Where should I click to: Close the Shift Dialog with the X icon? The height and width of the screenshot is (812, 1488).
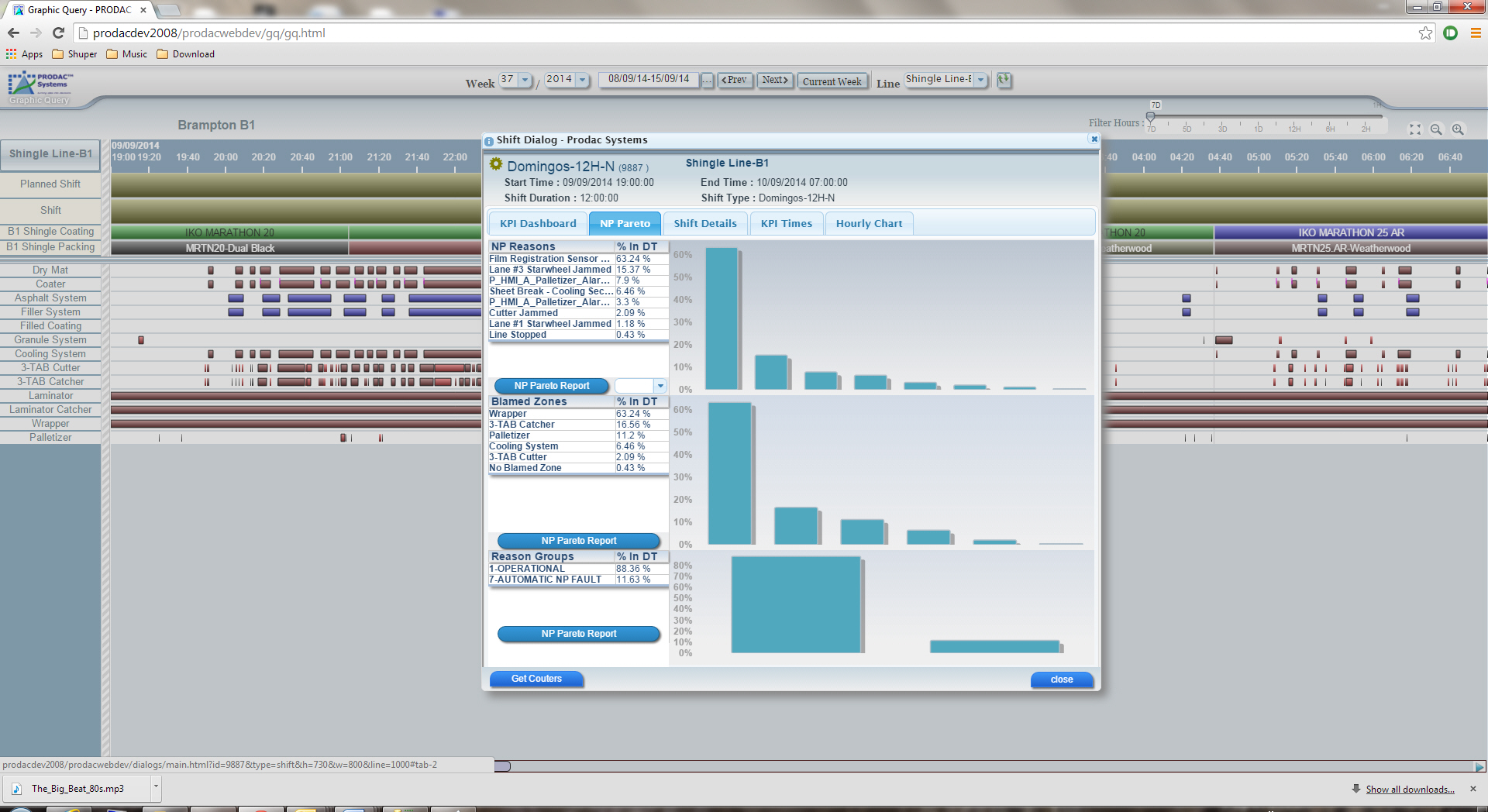(1094, 139)
